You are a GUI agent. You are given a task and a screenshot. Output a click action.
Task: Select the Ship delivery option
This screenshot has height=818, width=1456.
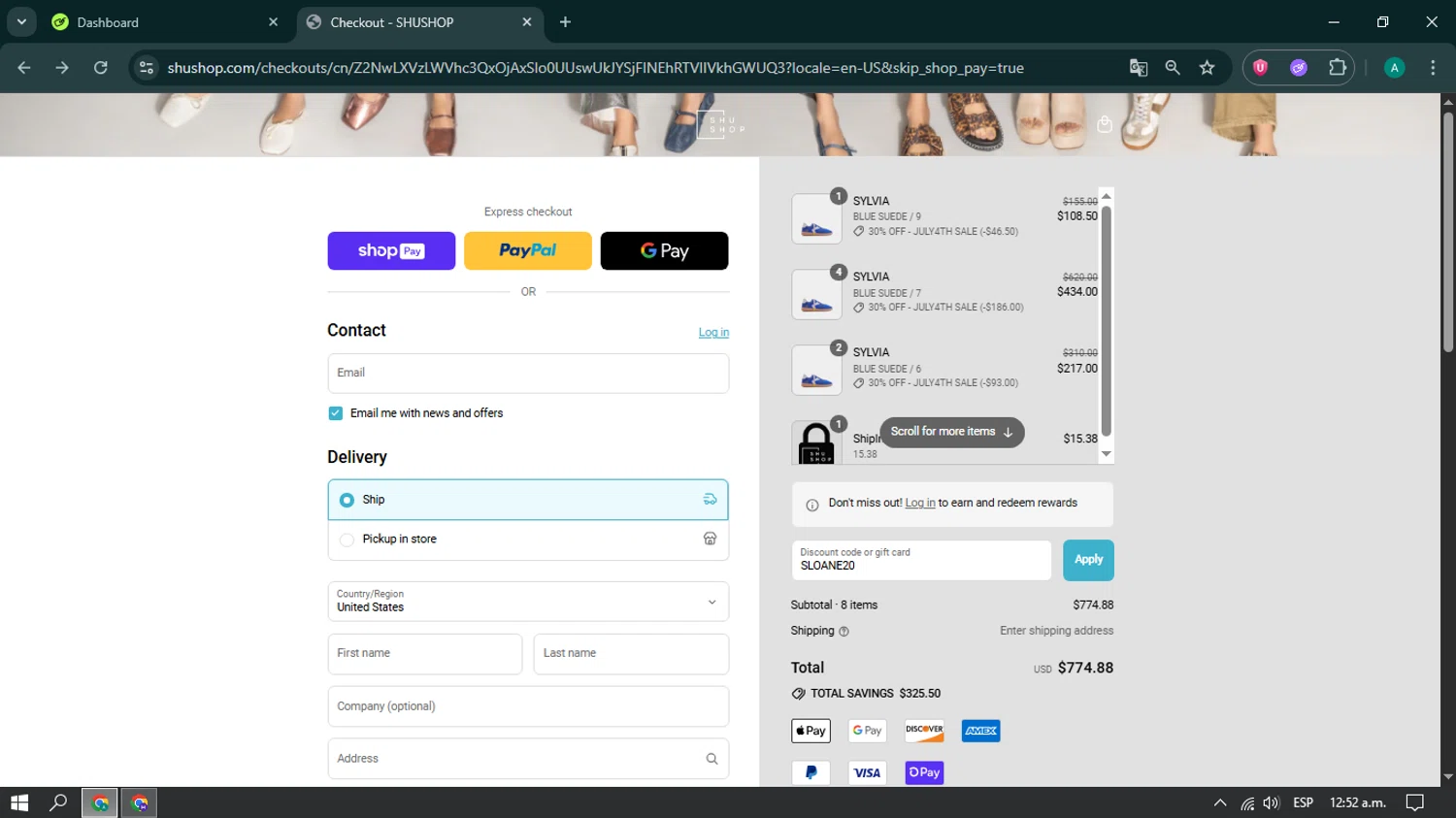[528, 500]
